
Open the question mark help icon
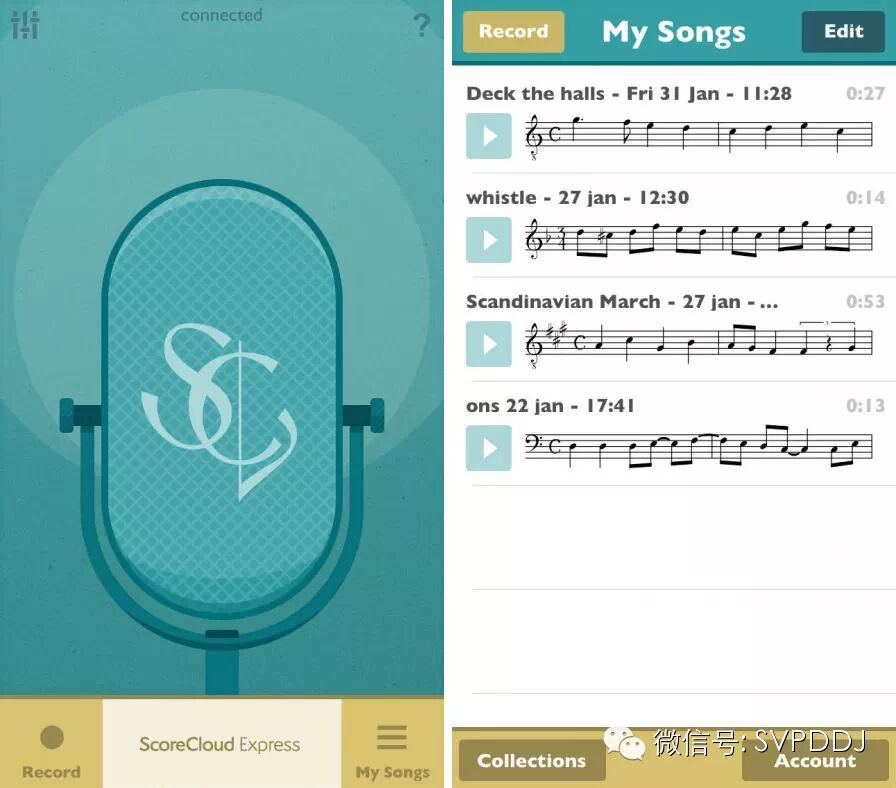click(x=422, y=25)
